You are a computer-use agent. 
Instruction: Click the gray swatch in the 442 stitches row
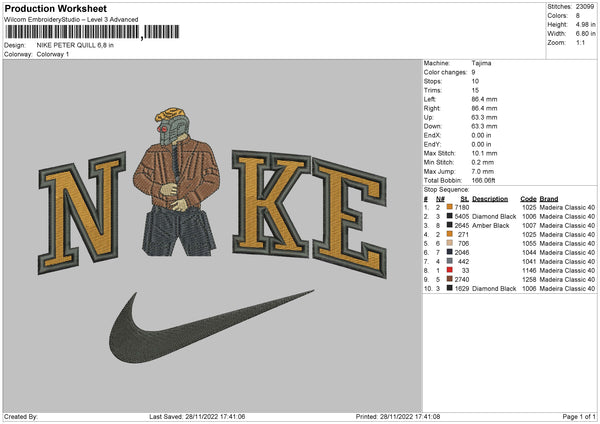(450, 261)
